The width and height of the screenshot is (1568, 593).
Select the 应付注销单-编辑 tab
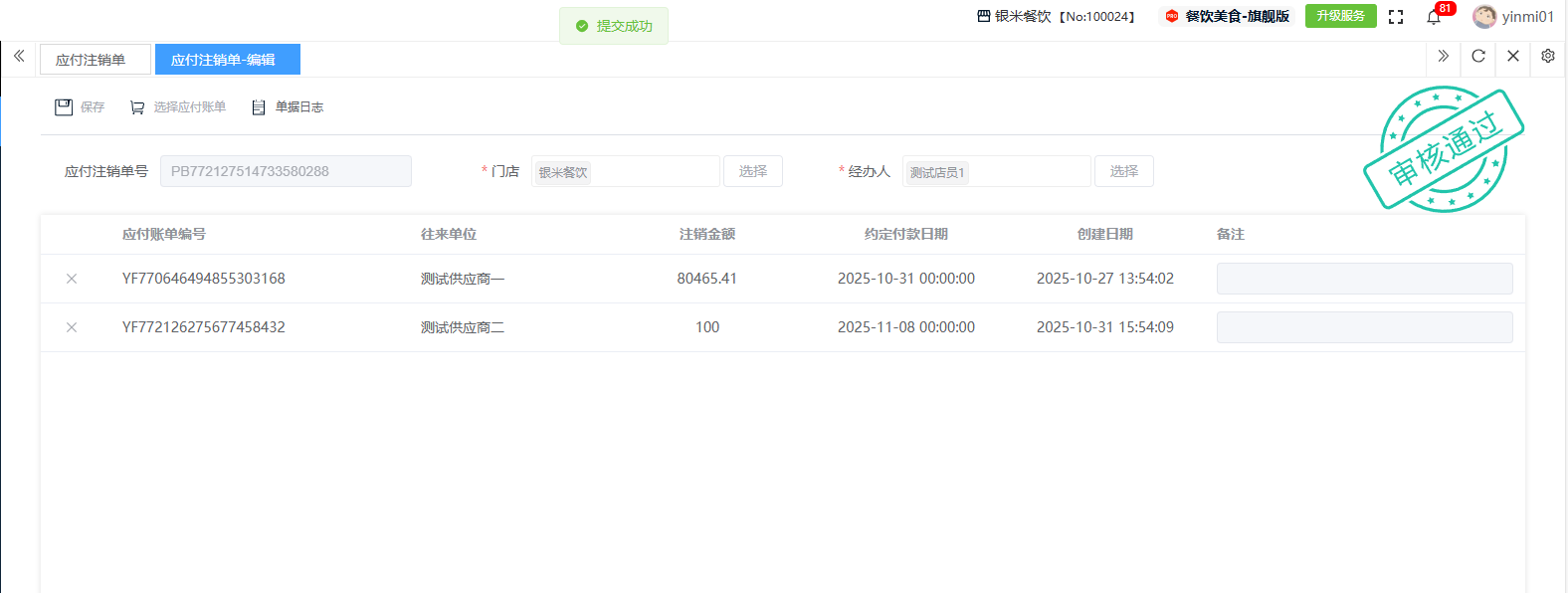click(227, 60)
